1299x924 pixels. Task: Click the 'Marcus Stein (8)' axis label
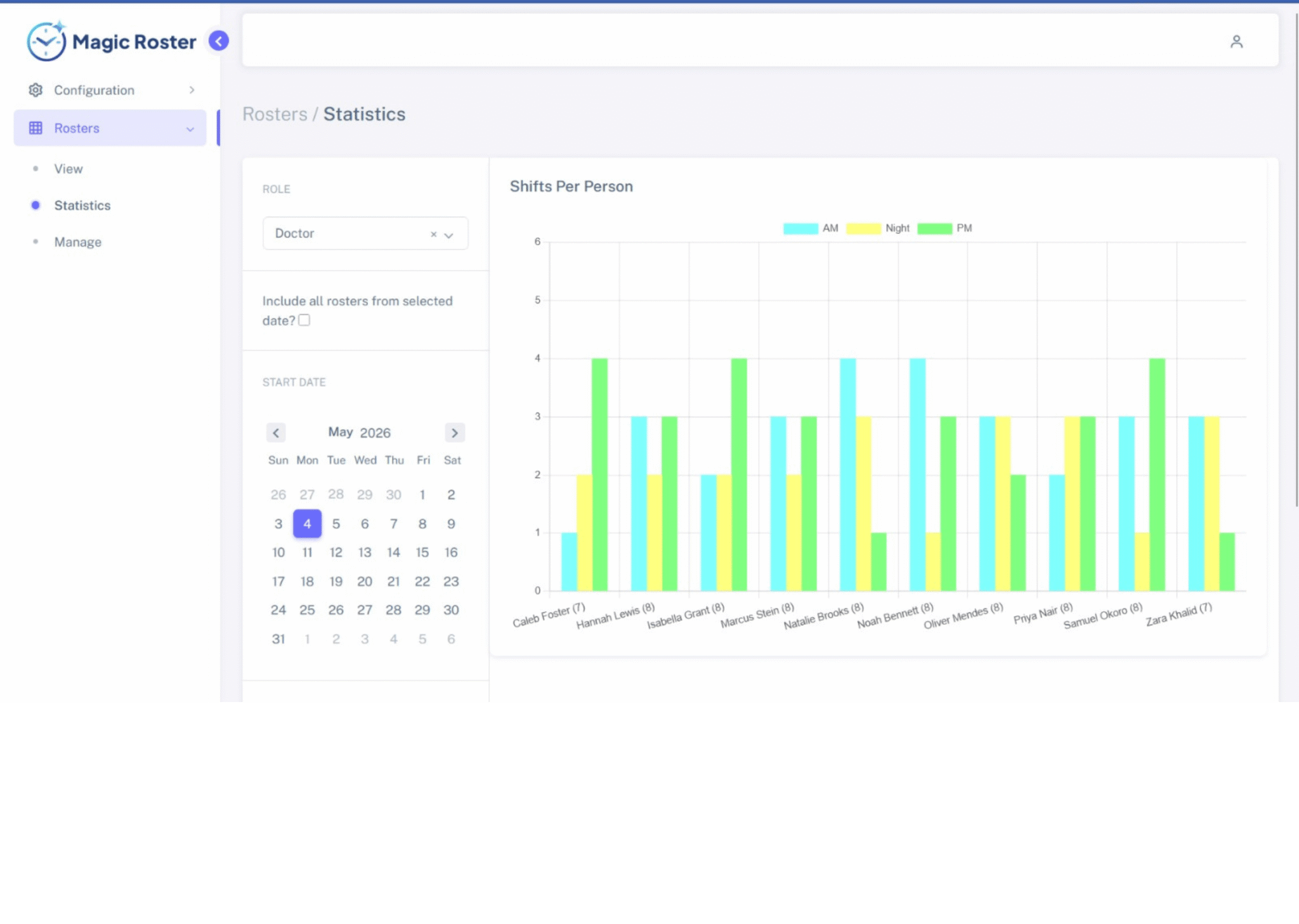pyautogui.click(x=757, y=616)
